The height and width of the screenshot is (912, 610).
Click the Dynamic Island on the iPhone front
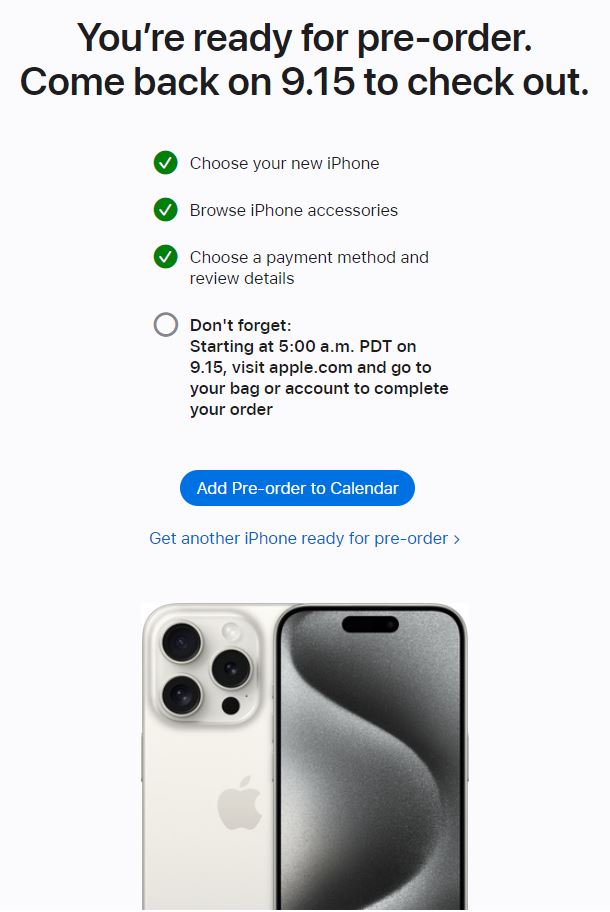tap(370, 625)
